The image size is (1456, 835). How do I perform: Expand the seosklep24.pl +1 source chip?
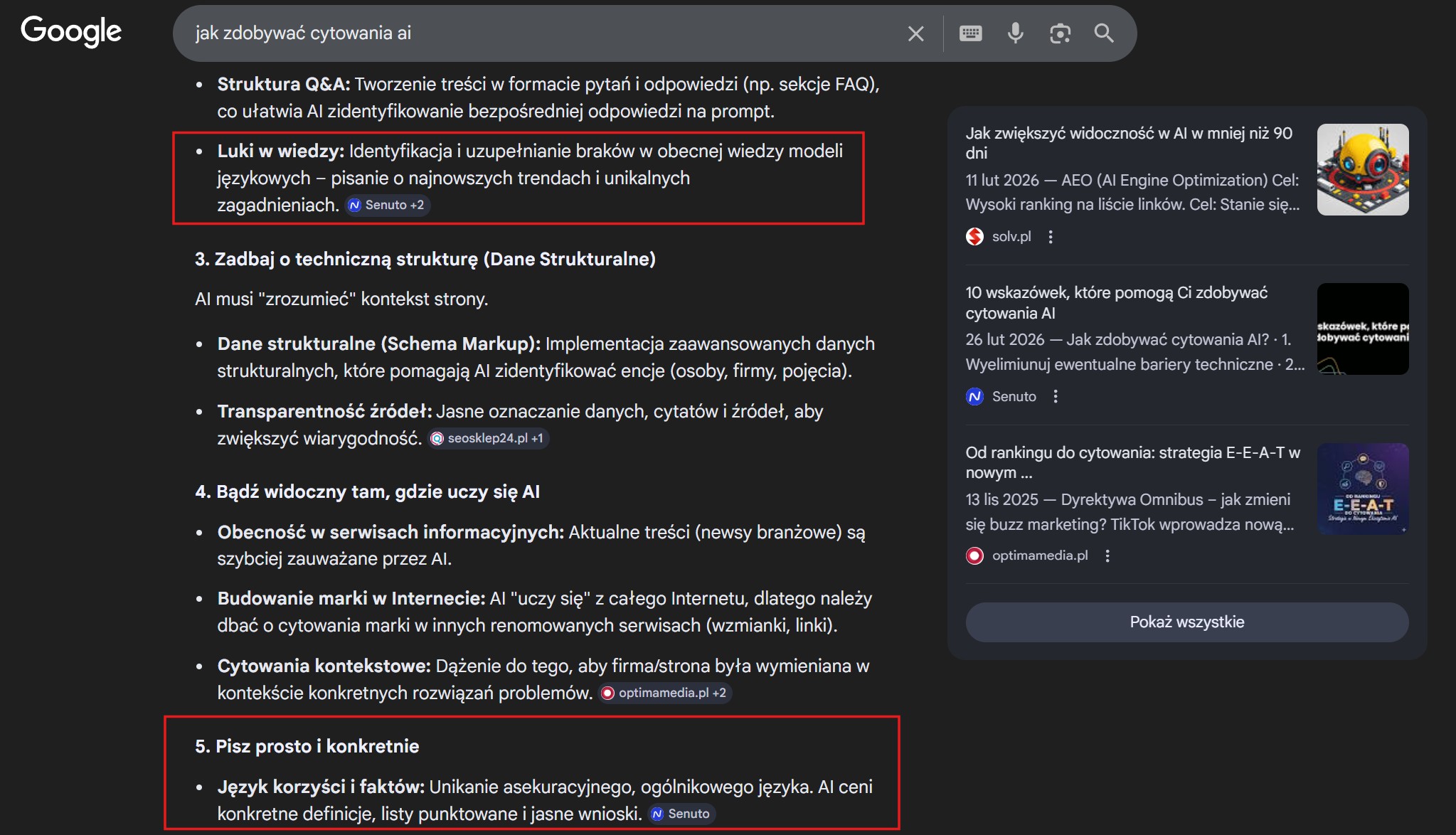pyautogui.click(x=488, y=438)
